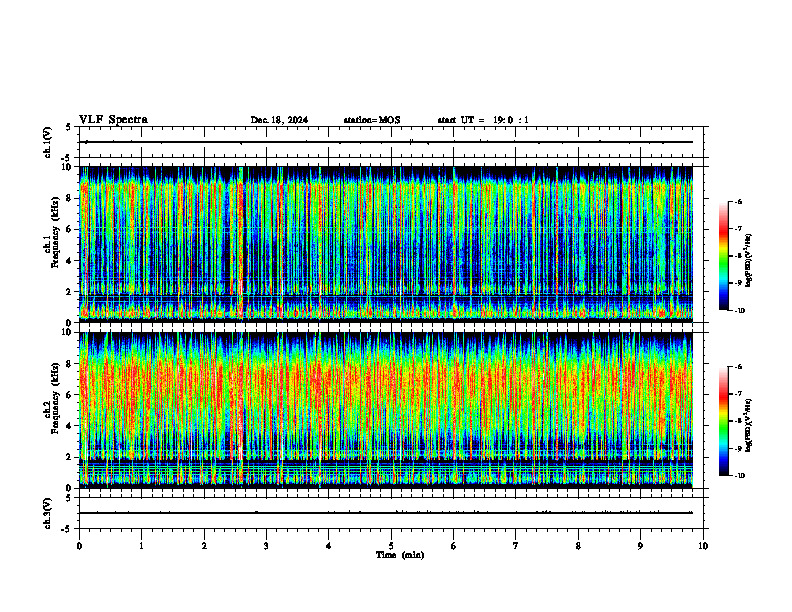The width and height of the screenshot is (792, 612).
Task: Click the "2" kHz tick on ch.1 frequency axis
Action: click(70, 292)
